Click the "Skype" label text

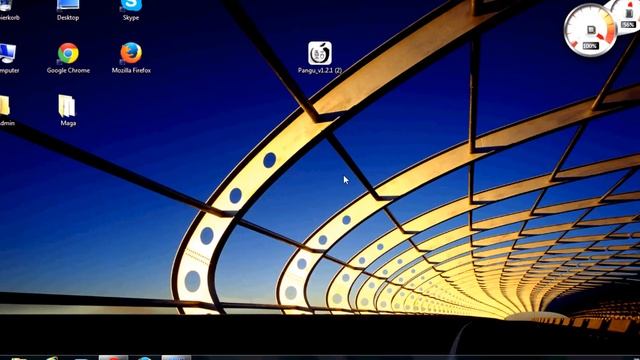click(131, 18)
